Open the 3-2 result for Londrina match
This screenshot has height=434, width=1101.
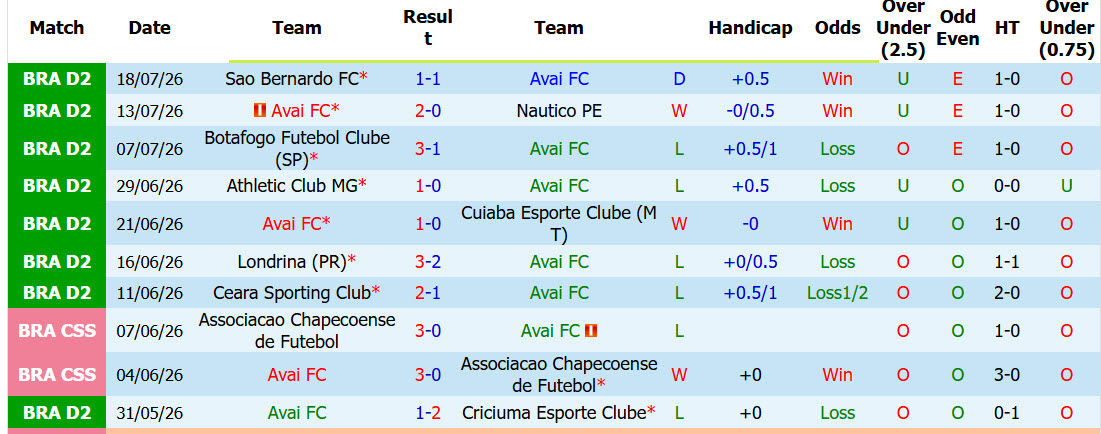click(428, 262)
